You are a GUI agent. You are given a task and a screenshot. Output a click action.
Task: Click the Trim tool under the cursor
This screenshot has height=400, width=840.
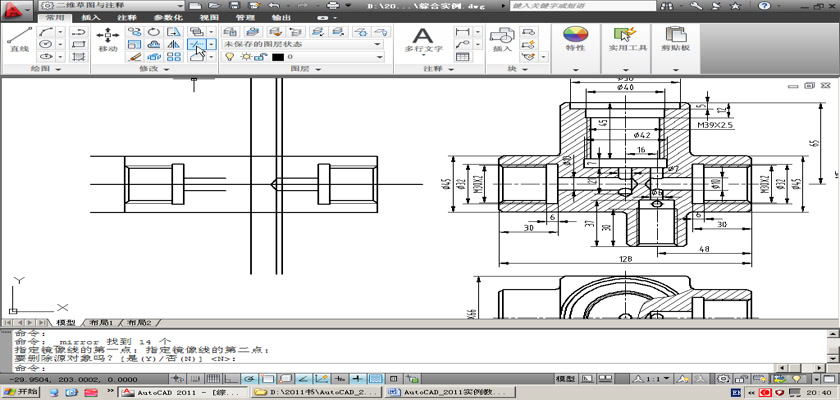tap(196, 44)
